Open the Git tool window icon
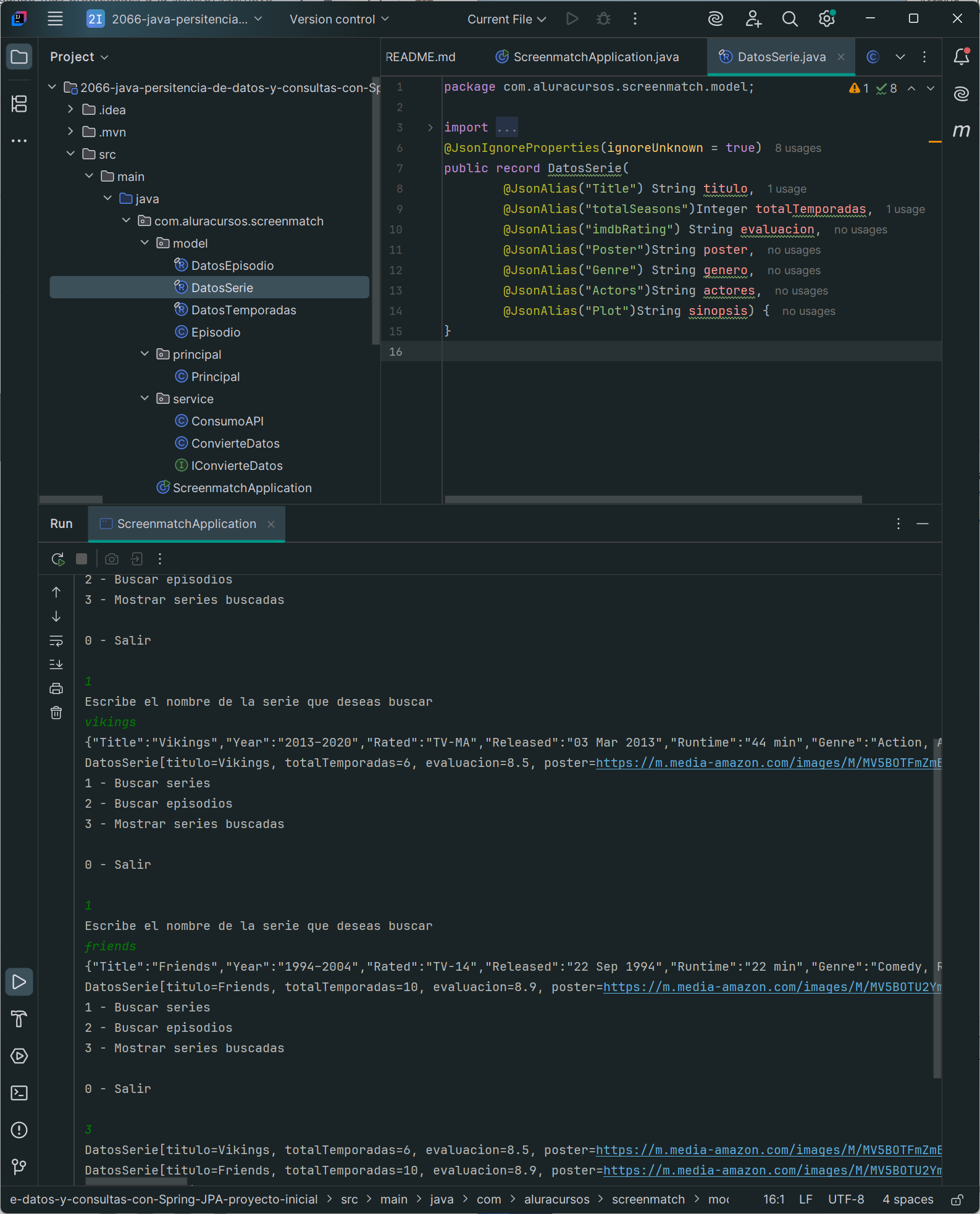Viewport: 980px width, 1214px height. pos(19,1166)
